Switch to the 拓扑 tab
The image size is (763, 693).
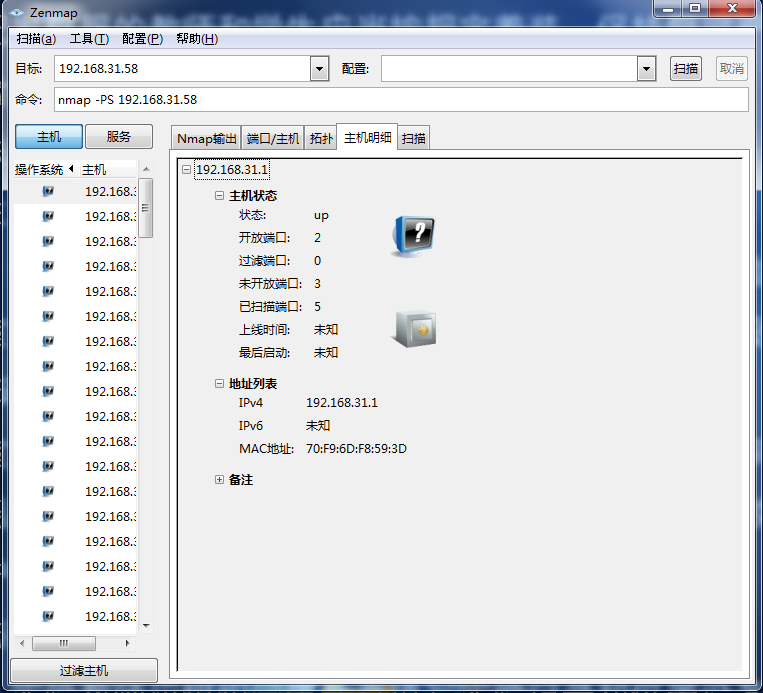(x=321, y=139)
